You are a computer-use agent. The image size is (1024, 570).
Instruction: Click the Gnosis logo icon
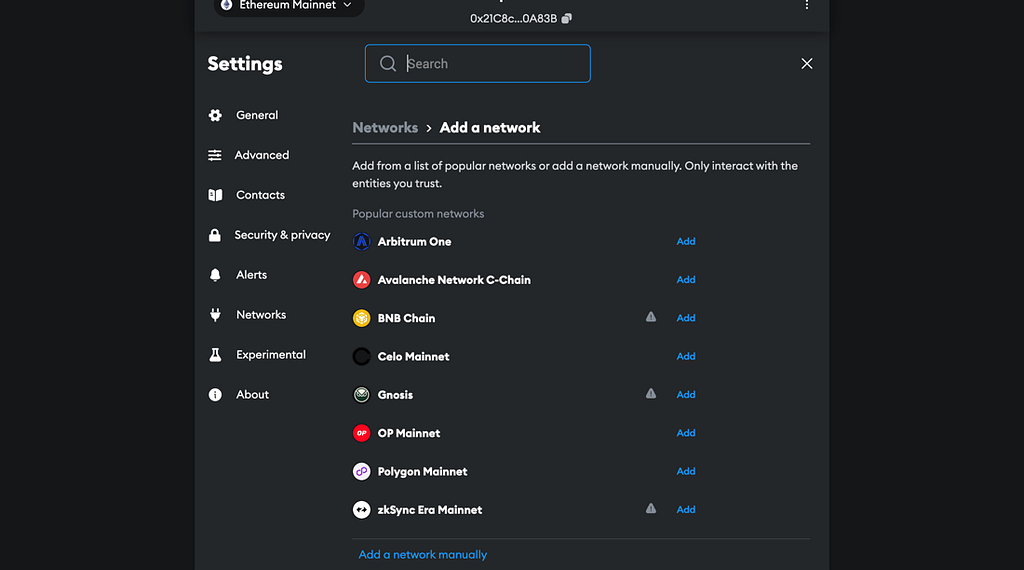[361, 394]
